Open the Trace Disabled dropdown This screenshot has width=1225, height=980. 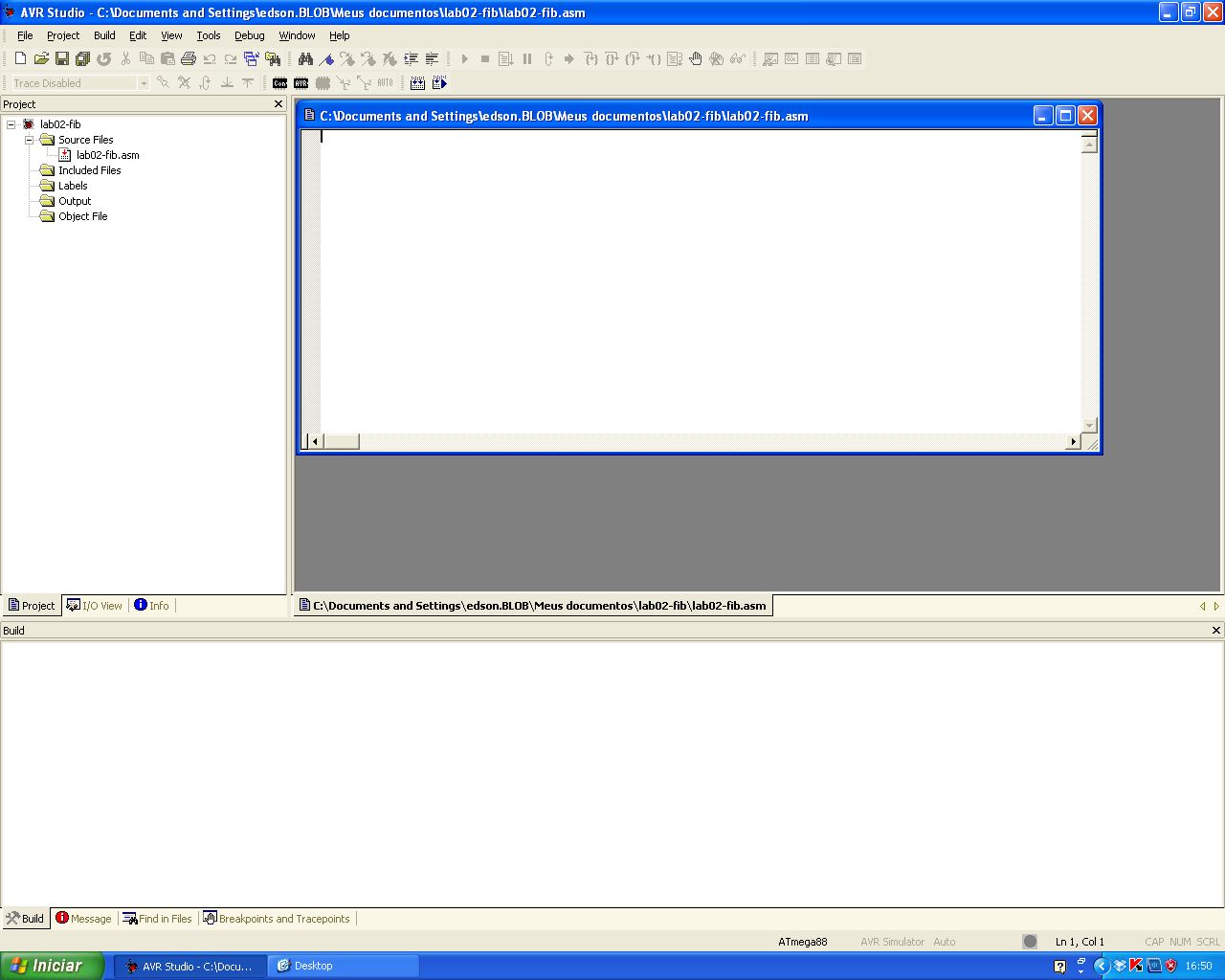point(144,83)
